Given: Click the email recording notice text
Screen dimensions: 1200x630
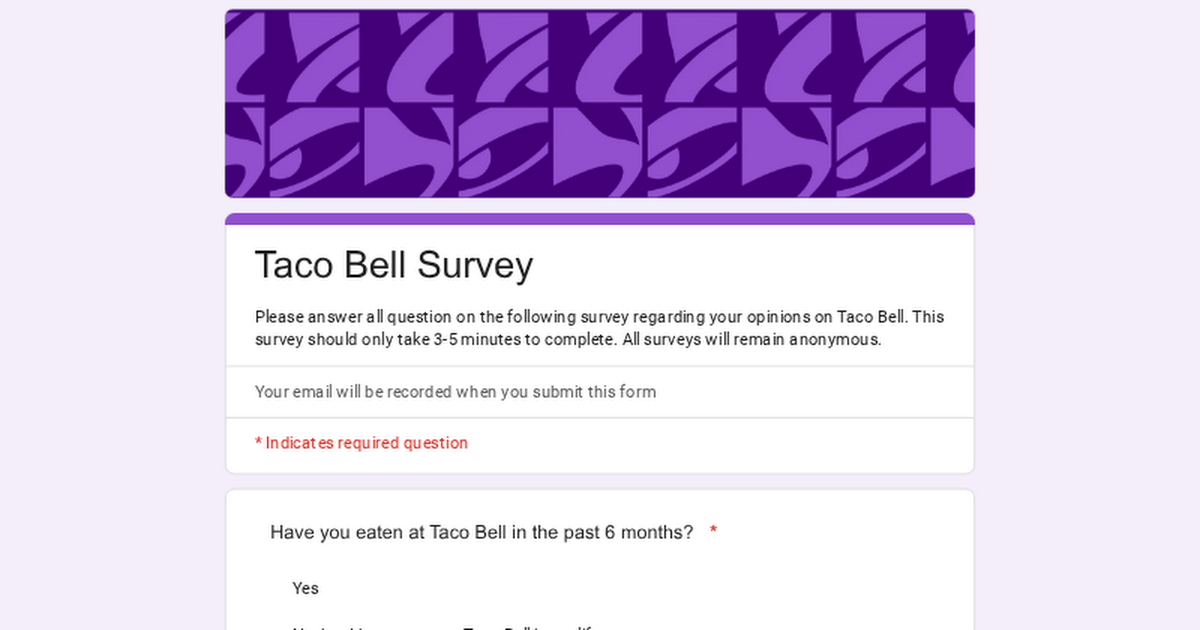Looking at the screenshot, I should pyautogui.click(x=455, y=392).
